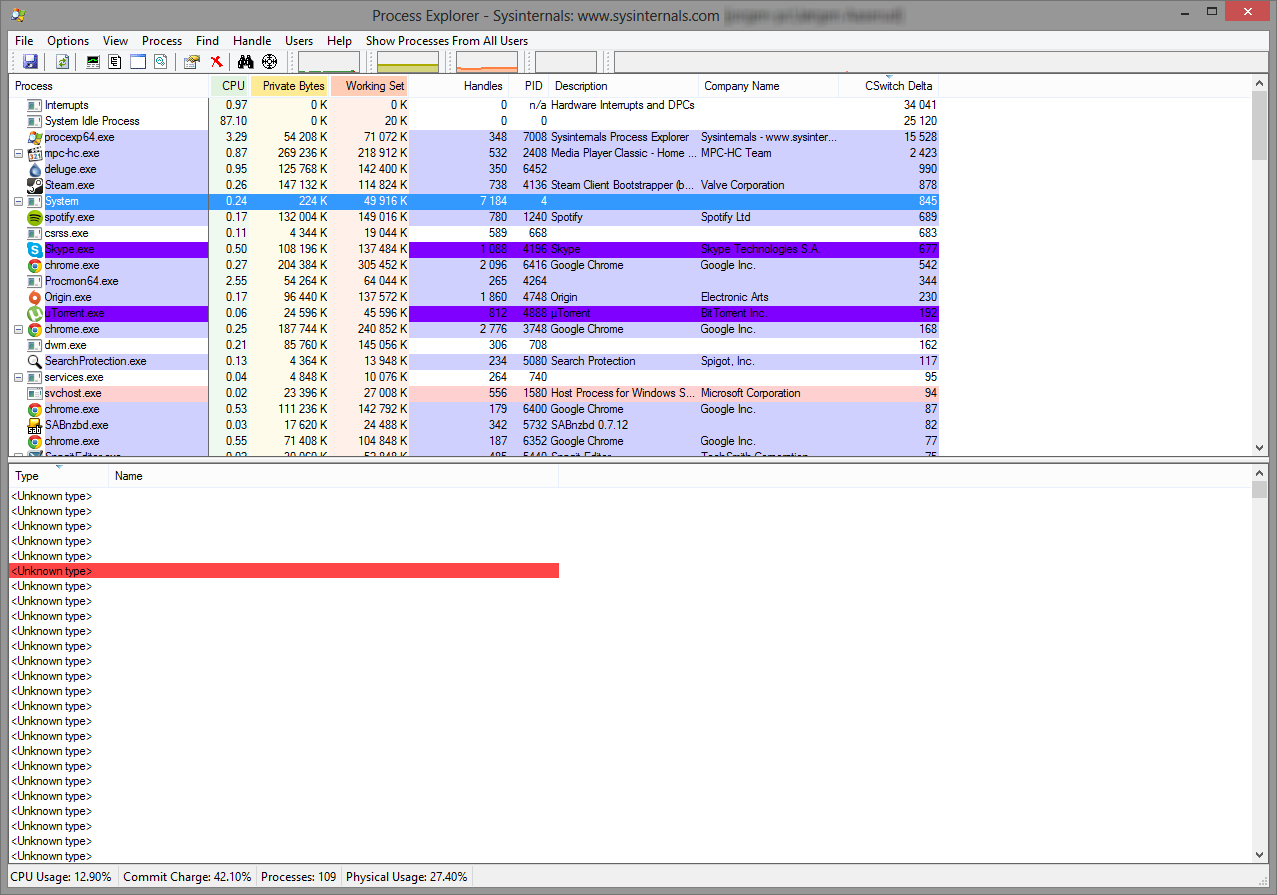Click the SABnzbd.exe yellow icon
The width and height of the screenshot is (1277, 895).
click(x=35, y=425)
